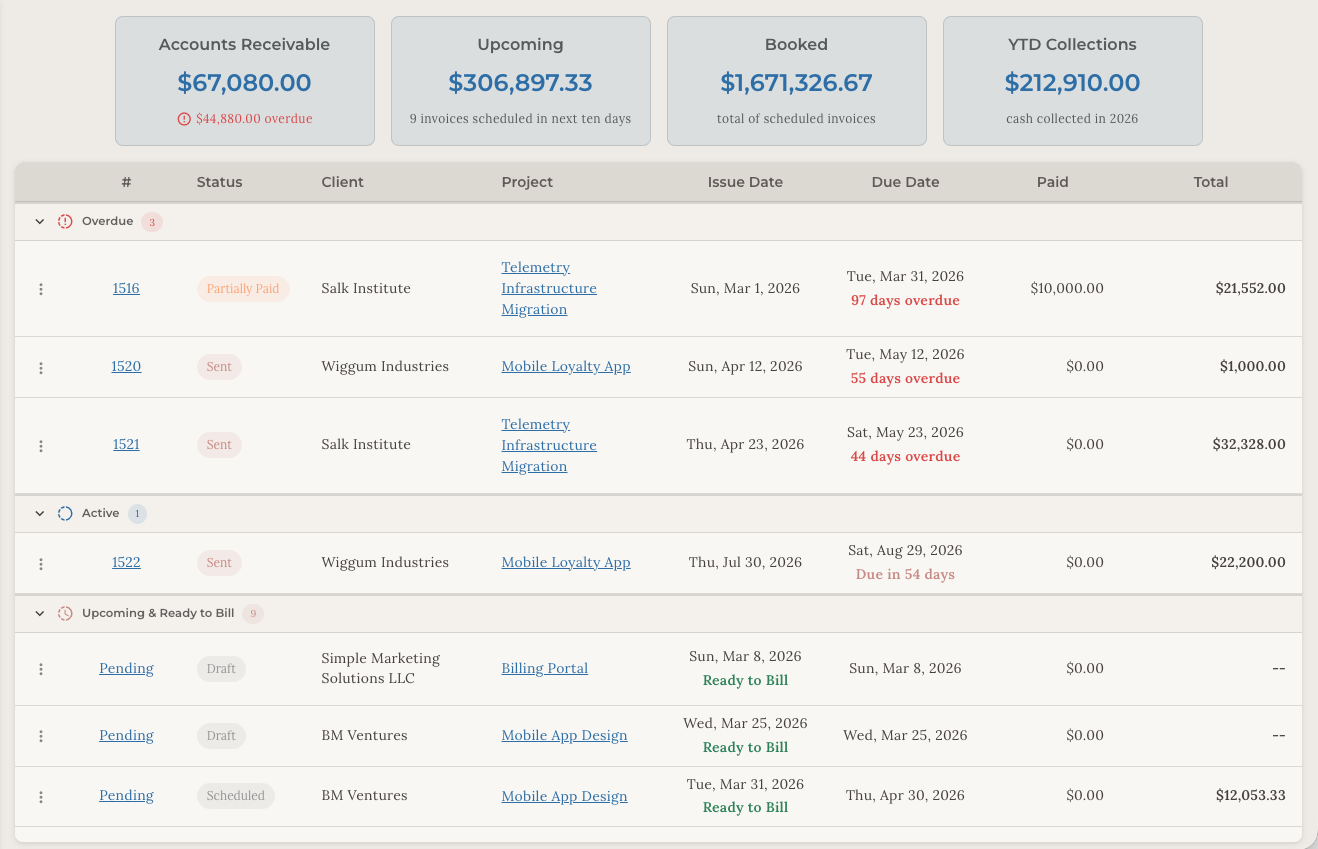Click the Scheduled status badge
Viewport: 1318px width, 849px height.
coord(236,796)
